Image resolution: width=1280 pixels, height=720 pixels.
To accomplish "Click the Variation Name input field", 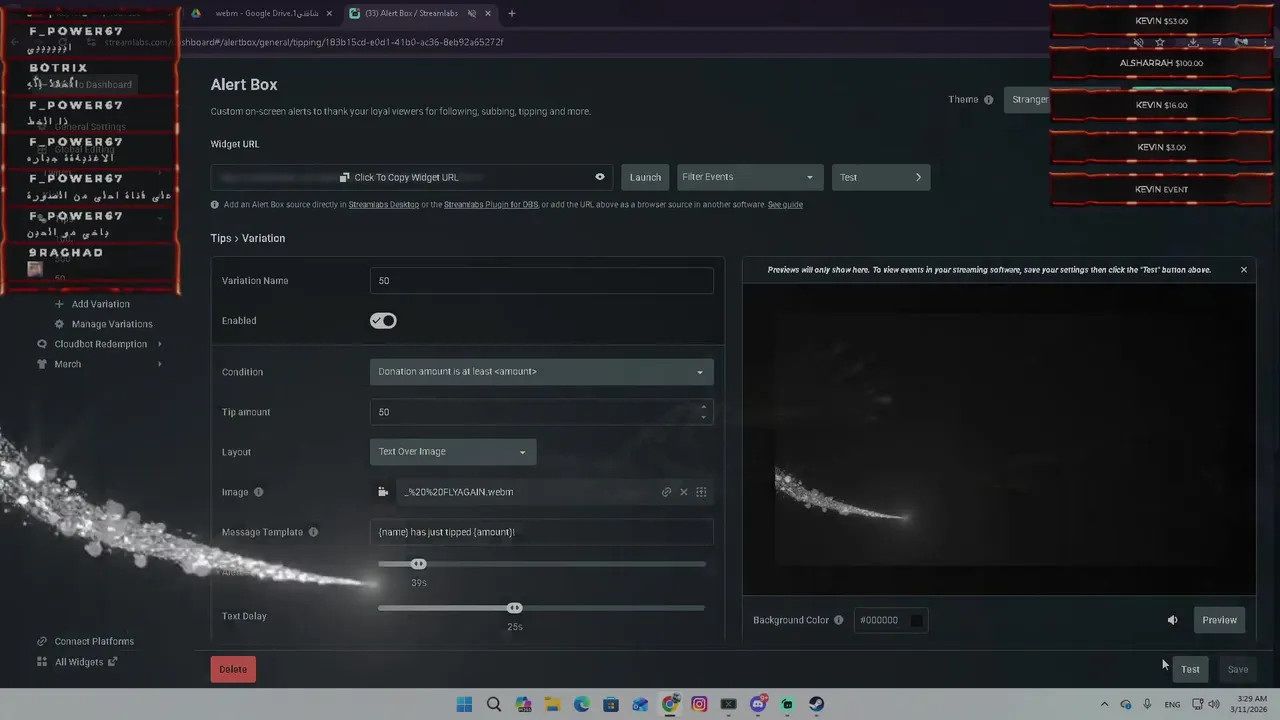I will [541, 281].
